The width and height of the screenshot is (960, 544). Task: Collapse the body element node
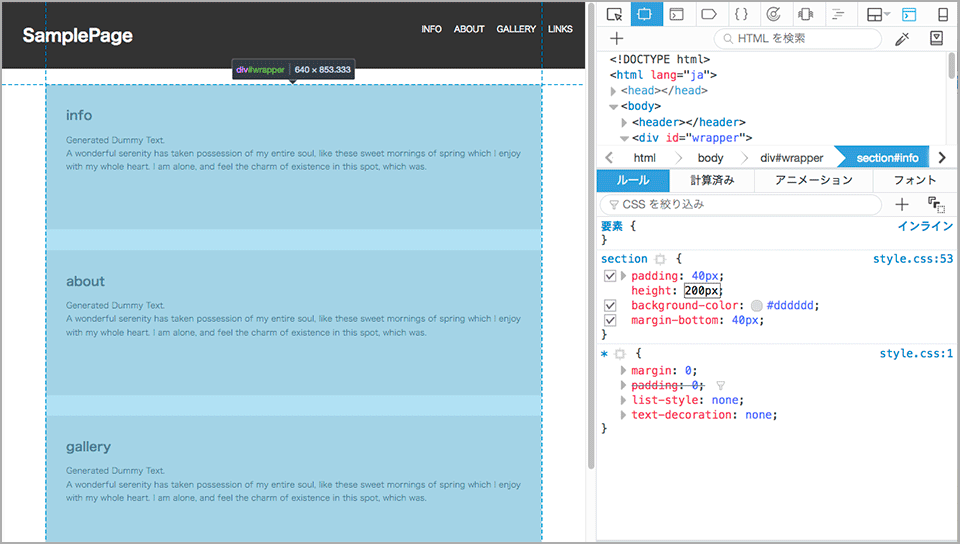pos(613,106)
